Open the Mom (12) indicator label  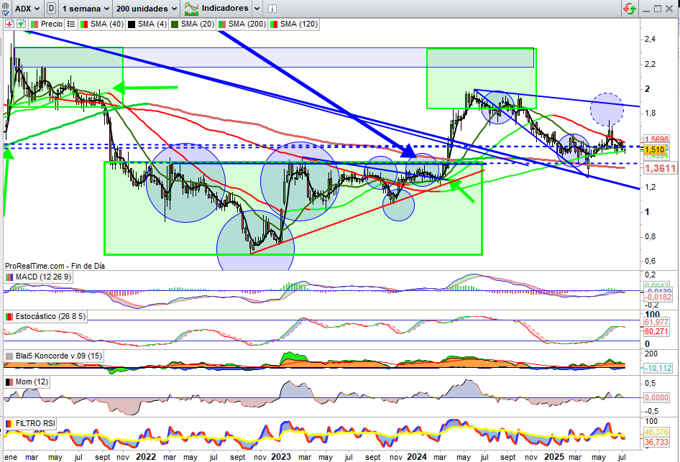[x=32, y=382]
